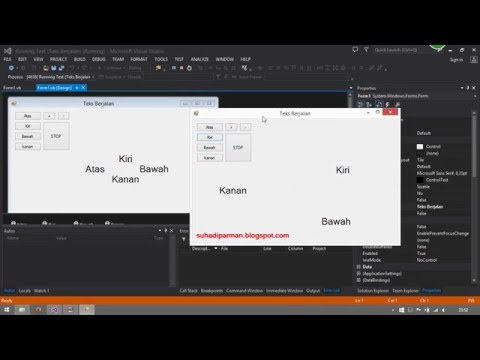Show Events via the lightning bolt icon
The width and height of the screenshot is (480, 360).
[x=387, y=104]
